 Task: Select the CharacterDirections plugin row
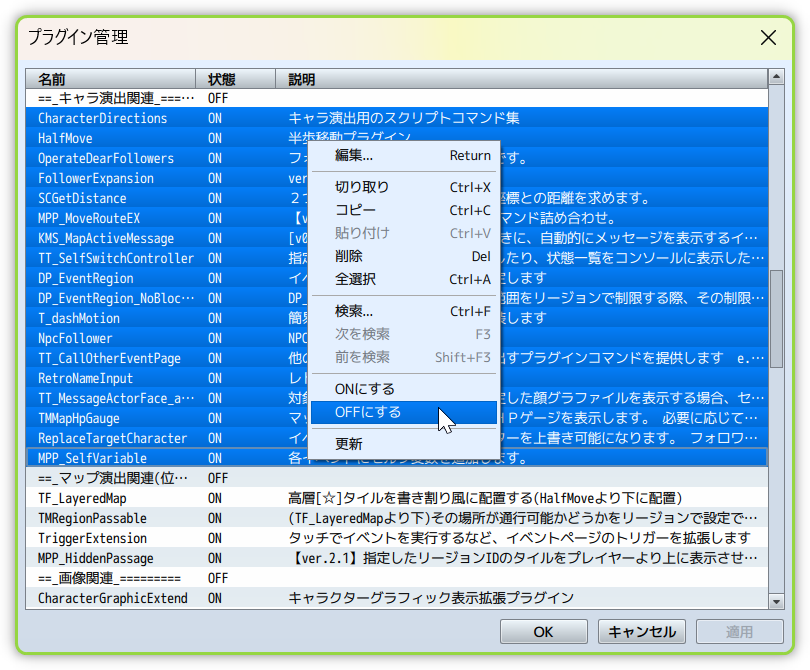[397, 118]
